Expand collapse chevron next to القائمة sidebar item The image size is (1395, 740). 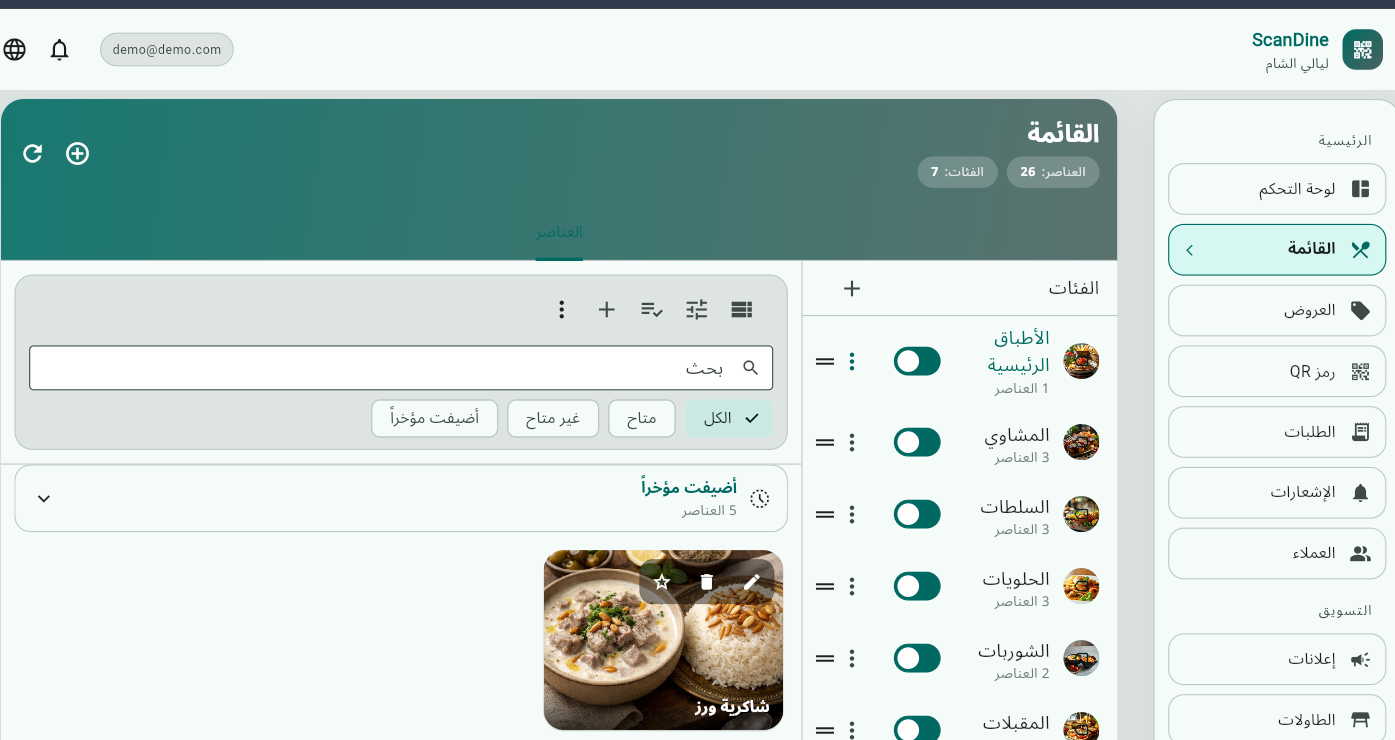click(1190, 250)
